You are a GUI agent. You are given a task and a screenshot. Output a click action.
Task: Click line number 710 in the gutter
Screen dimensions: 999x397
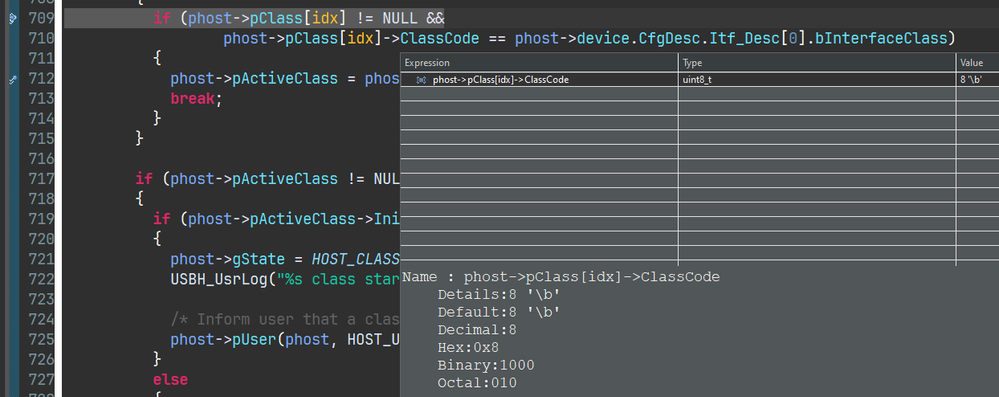[41, 38]
